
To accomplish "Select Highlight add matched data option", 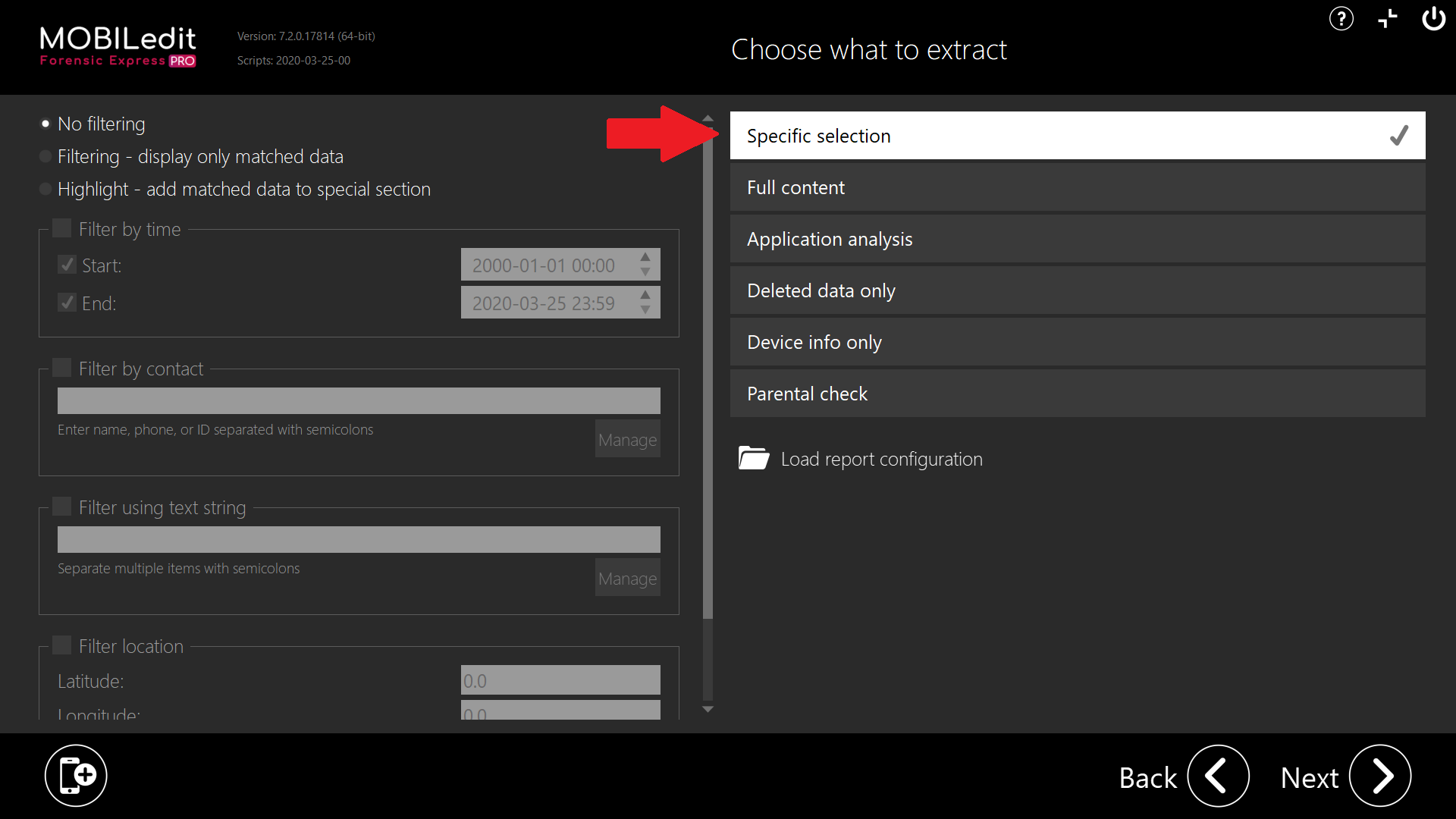I will 45,189.
